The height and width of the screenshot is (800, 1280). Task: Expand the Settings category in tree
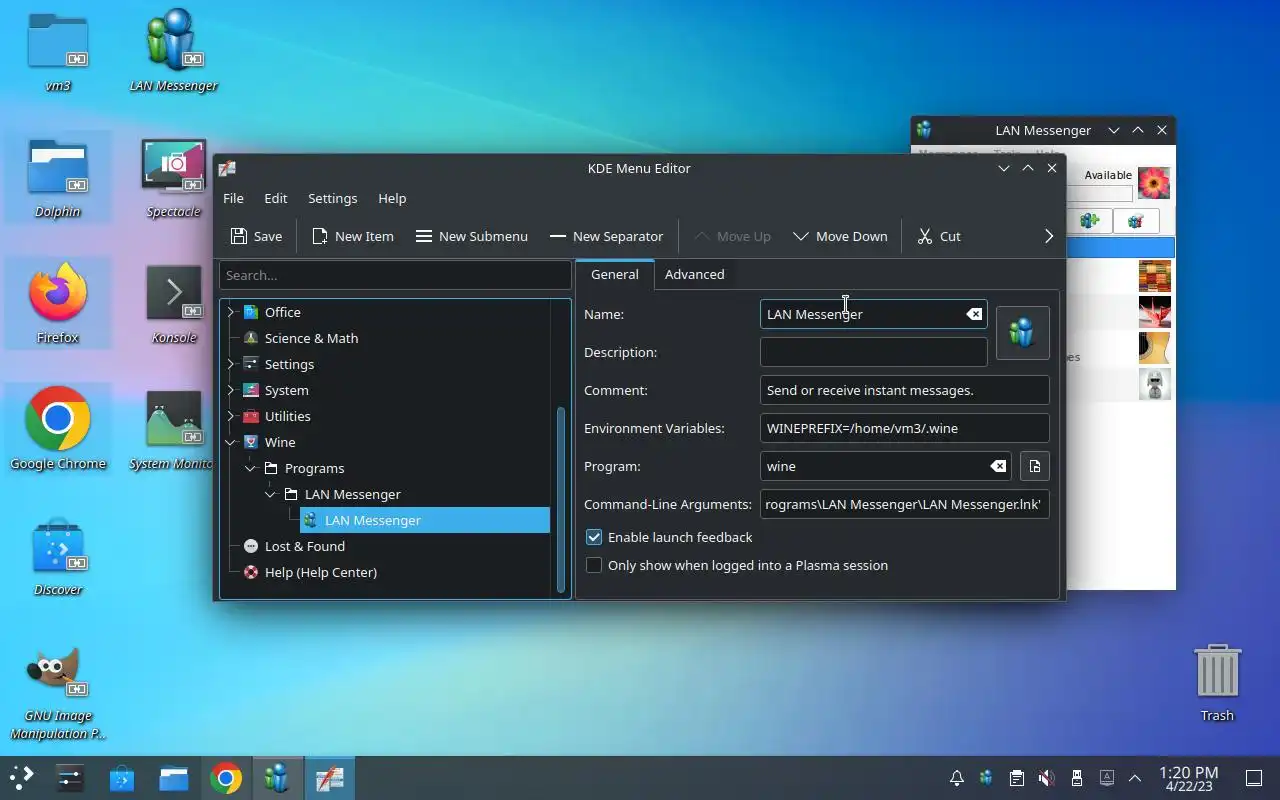(x=231, y=364)
